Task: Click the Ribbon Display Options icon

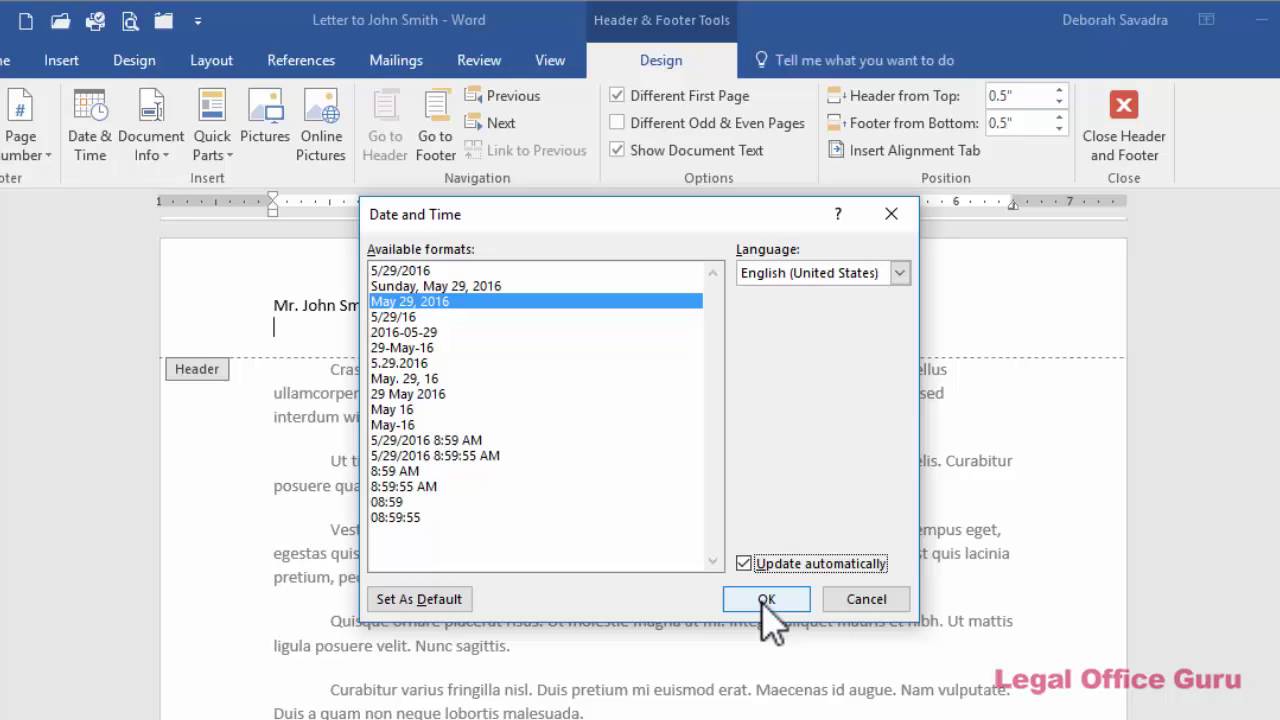Action: (x=1207, y=20)
